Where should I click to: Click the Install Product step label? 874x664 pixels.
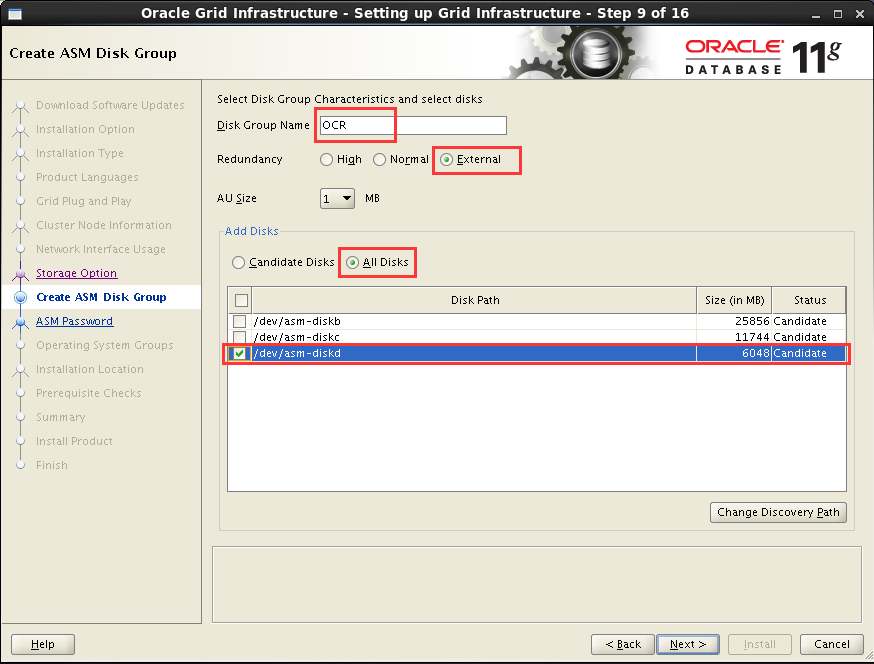point(74,441)
